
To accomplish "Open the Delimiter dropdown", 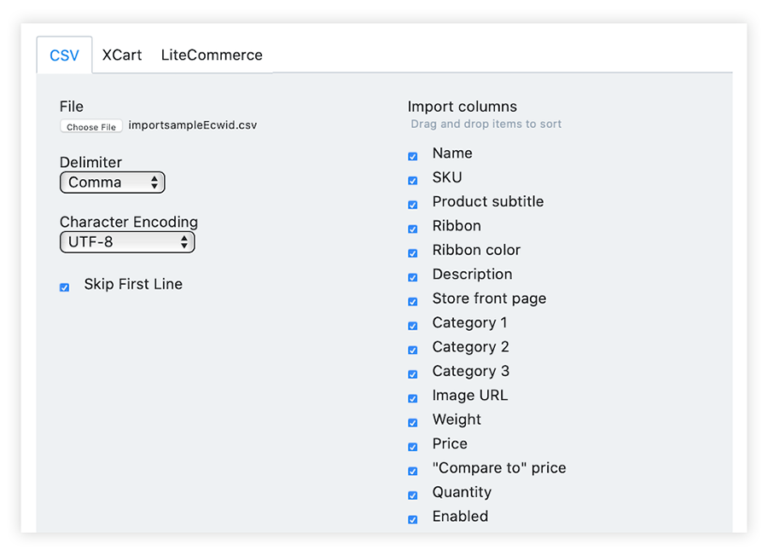I will click(x=112, y=183).
